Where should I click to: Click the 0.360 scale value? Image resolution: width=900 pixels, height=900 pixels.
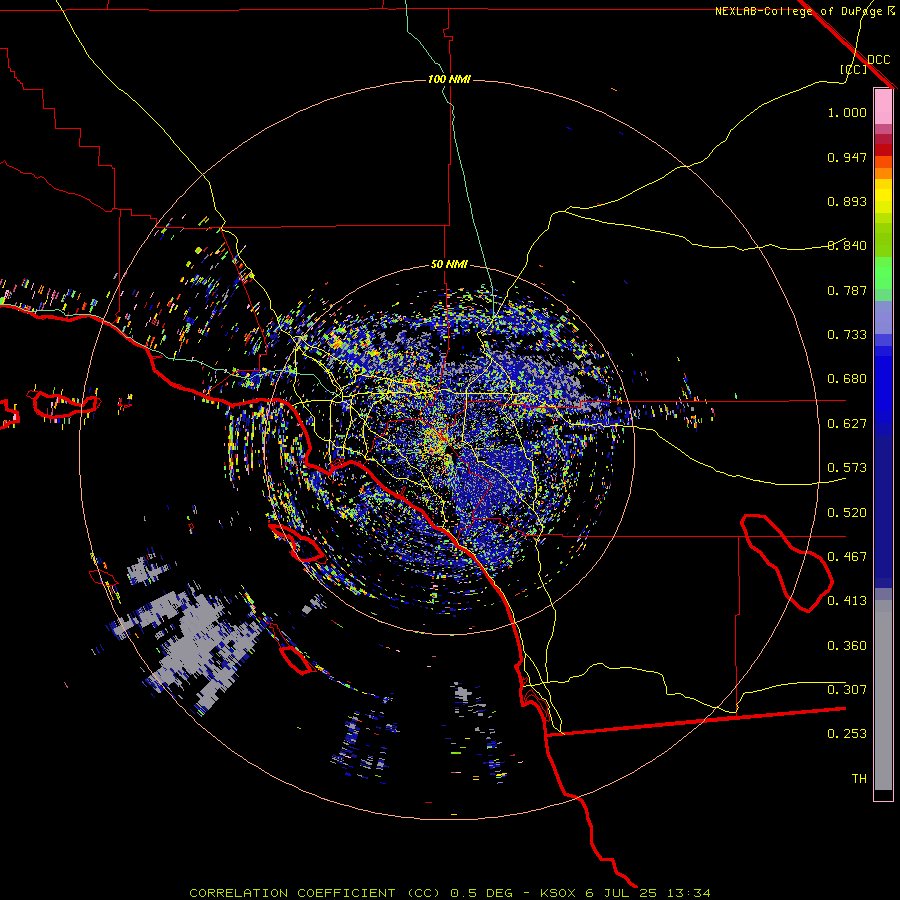(847, 646)
